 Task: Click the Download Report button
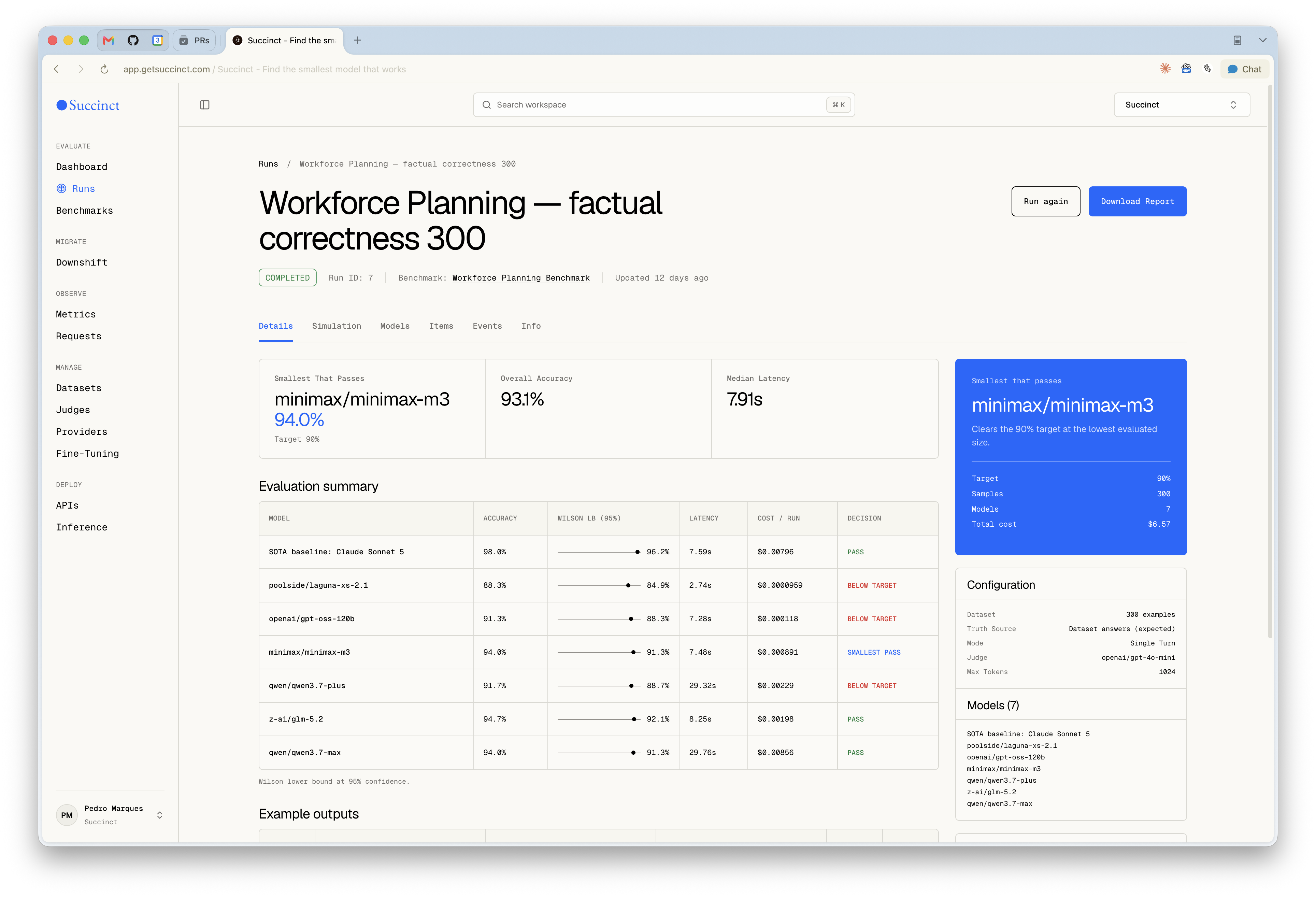tap(1137, 201)
